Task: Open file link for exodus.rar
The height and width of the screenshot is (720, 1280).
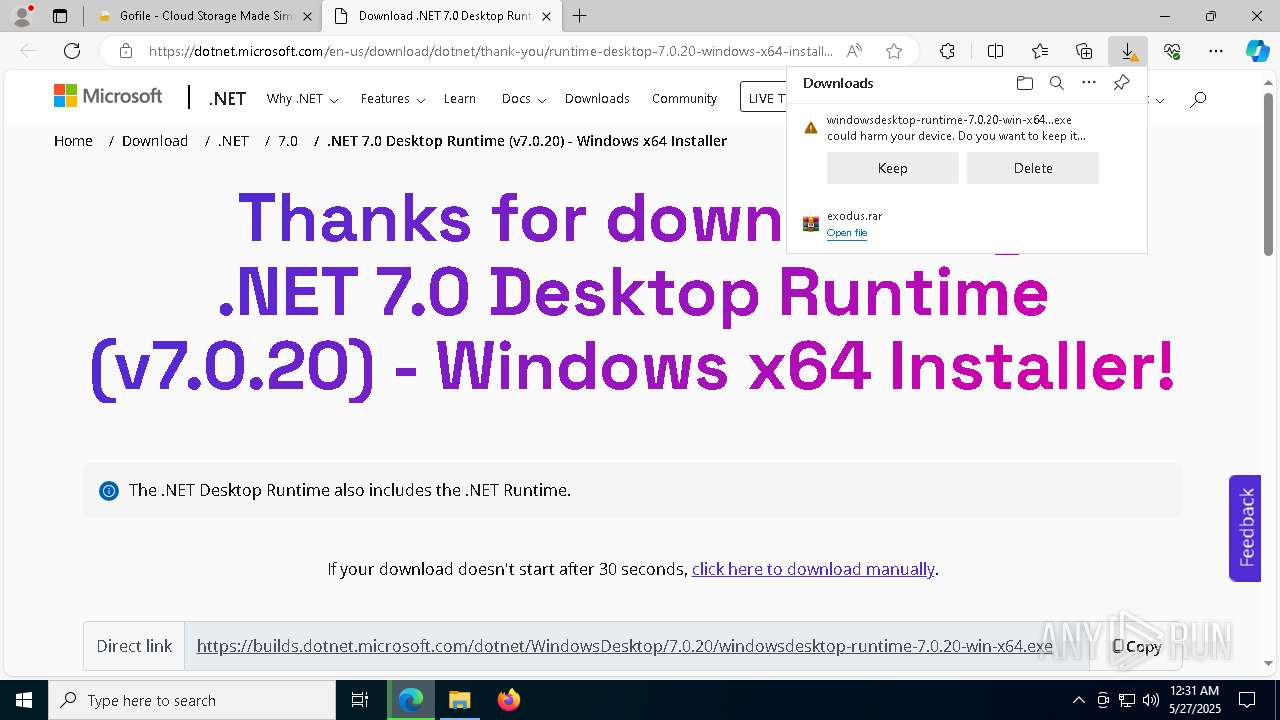Action: pos(846,233)
